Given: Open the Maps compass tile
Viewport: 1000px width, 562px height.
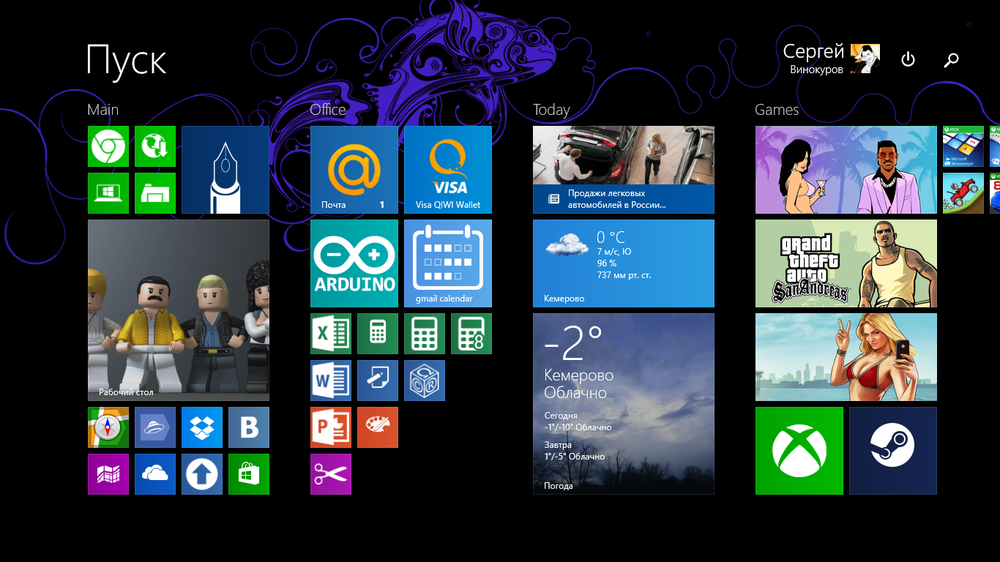Looking at the screenshot, I should (108, 427).
